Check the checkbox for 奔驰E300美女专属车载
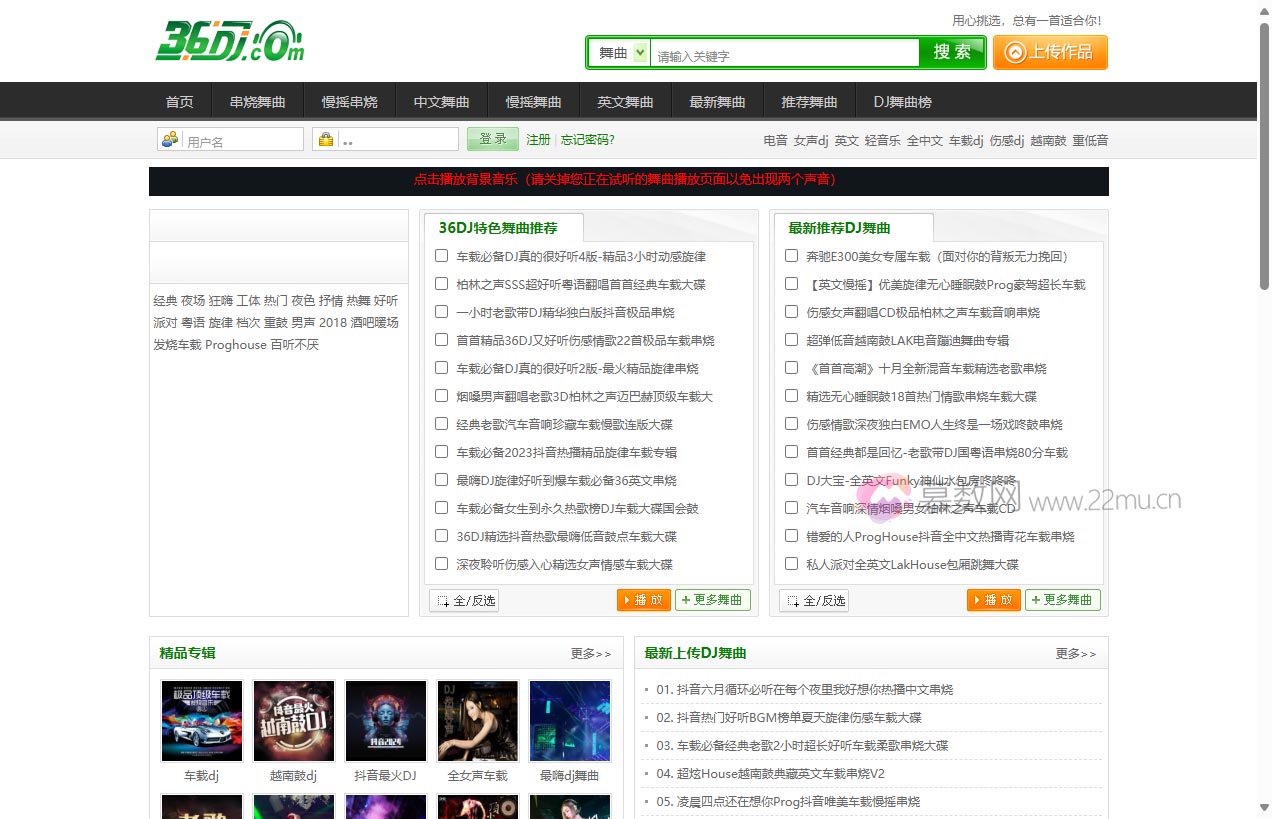The image size is (1272, 819). pyautogui.click(x=791, y=256)
